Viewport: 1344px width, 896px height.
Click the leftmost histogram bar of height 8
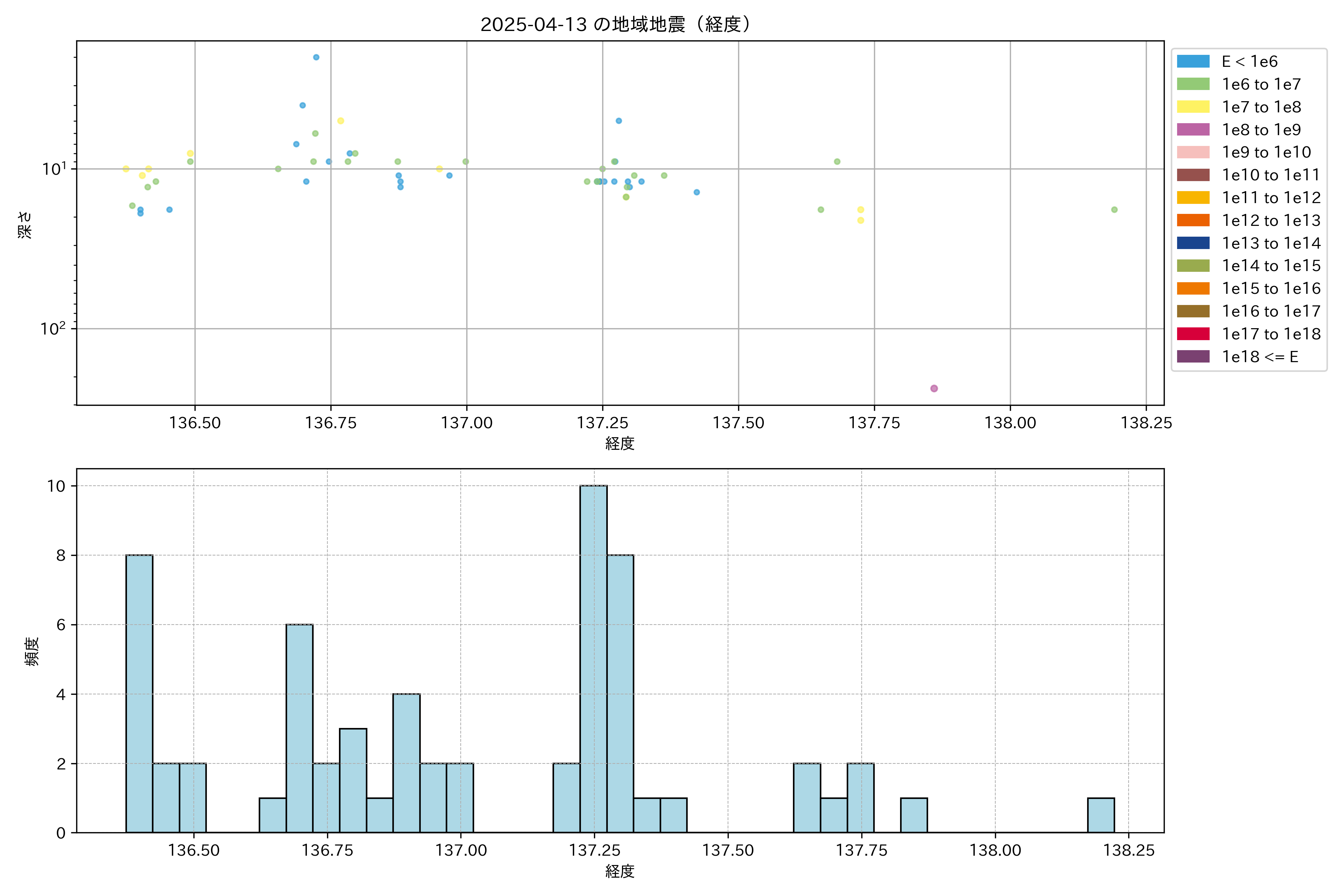(139, 694)
